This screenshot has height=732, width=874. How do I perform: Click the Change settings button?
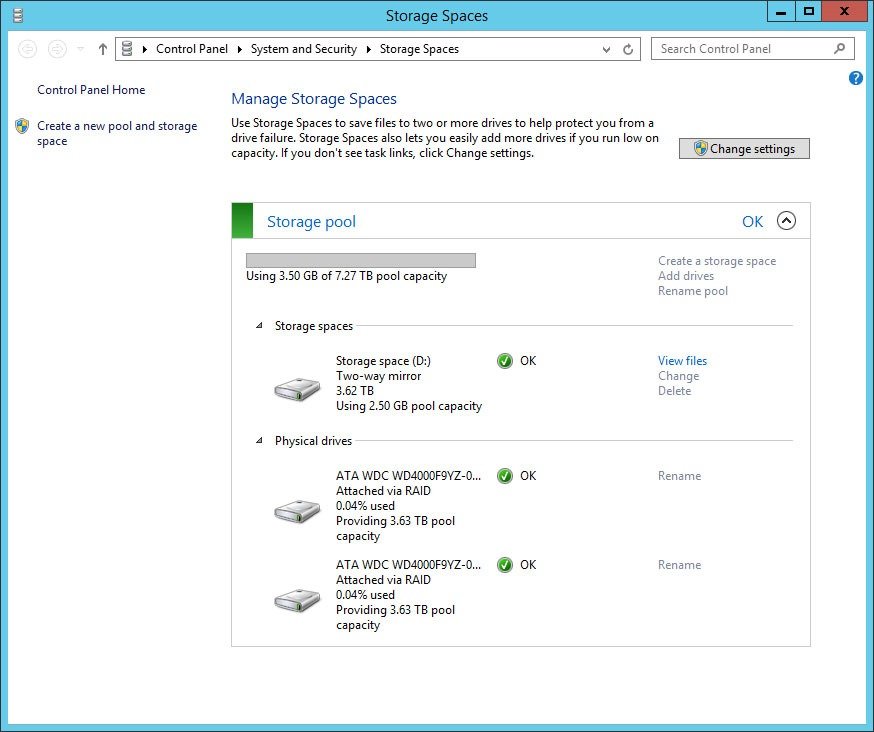(x=744, y=149)
